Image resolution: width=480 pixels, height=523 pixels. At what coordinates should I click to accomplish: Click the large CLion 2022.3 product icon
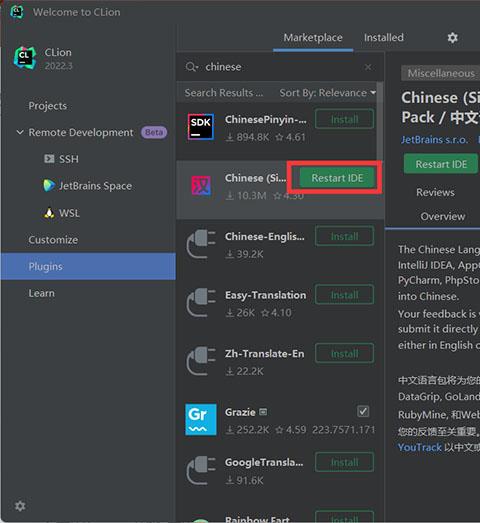coord(25,58)
